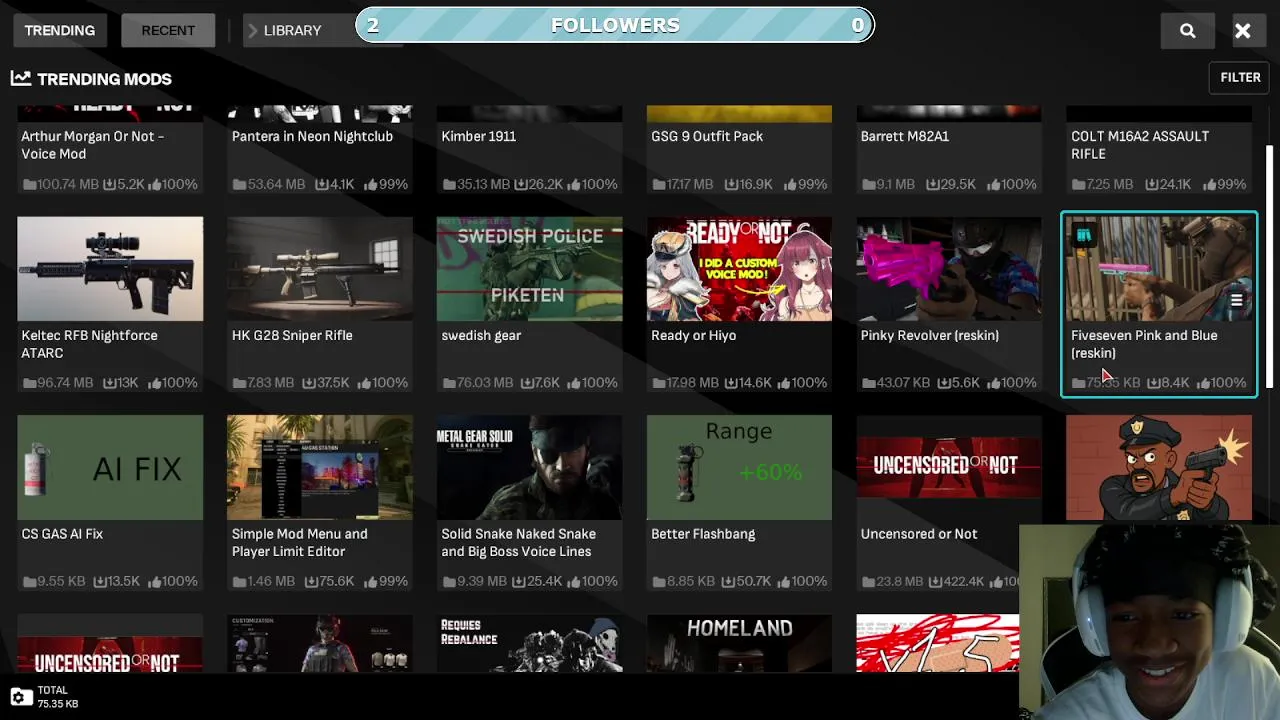Select the 'Barrett M82A1' title
Image resolution: width=1280 pixels, height=720 pixels.
(905, 136)
